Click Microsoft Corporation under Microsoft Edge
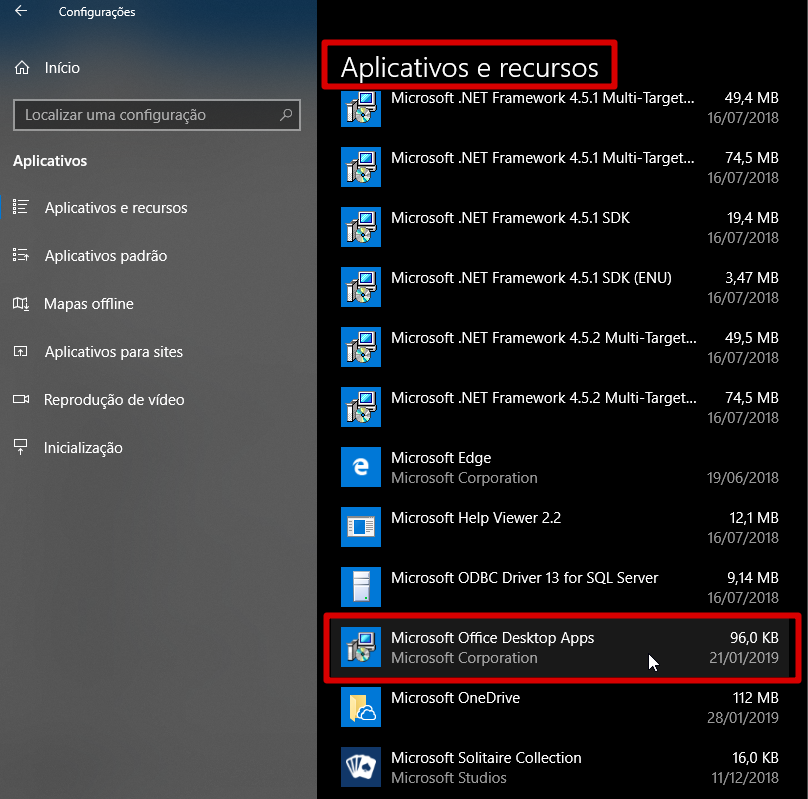The width and height of the screenshot is (808, 799). [464, 478]
